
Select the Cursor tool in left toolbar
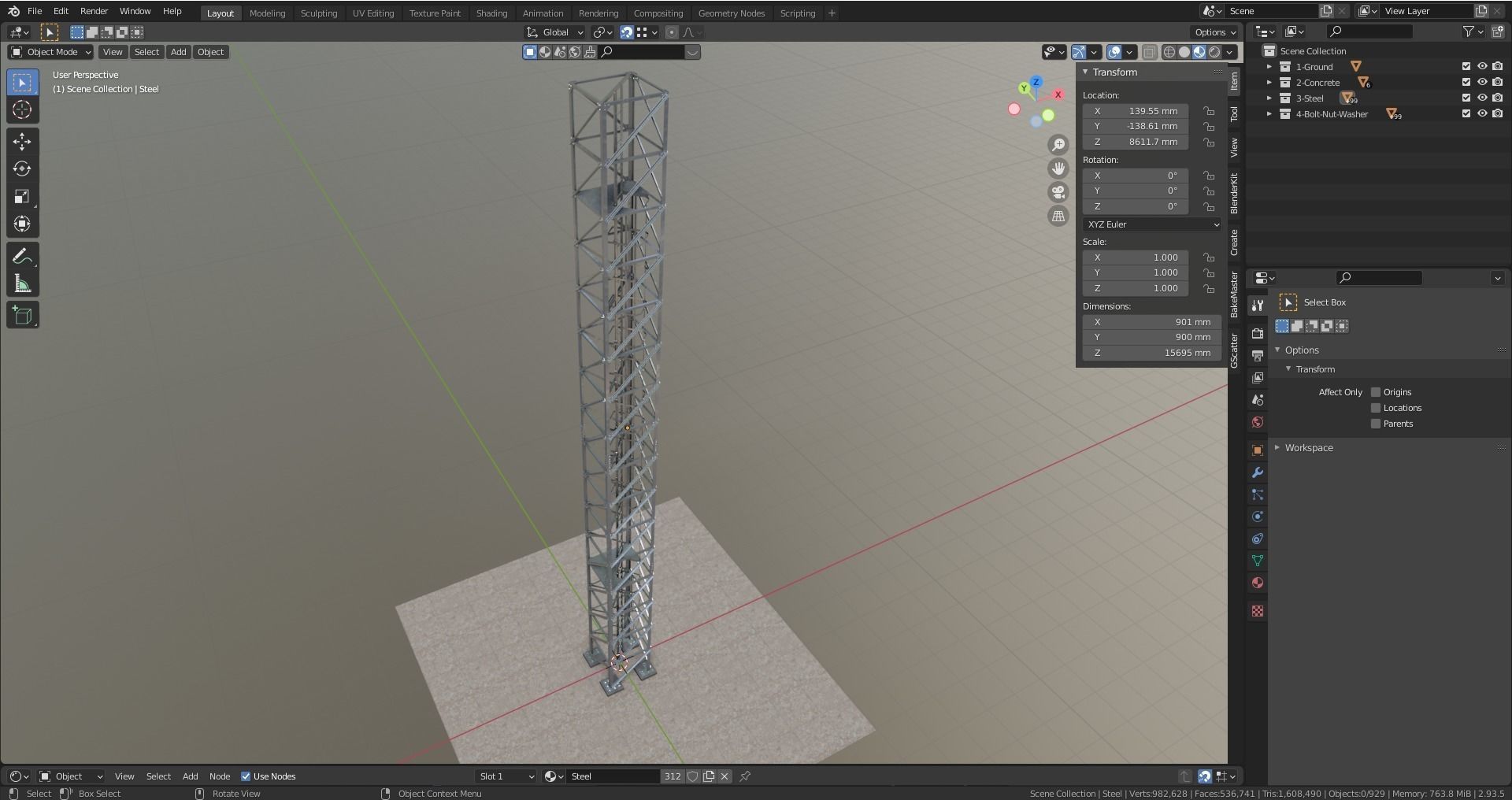point(22,110)
